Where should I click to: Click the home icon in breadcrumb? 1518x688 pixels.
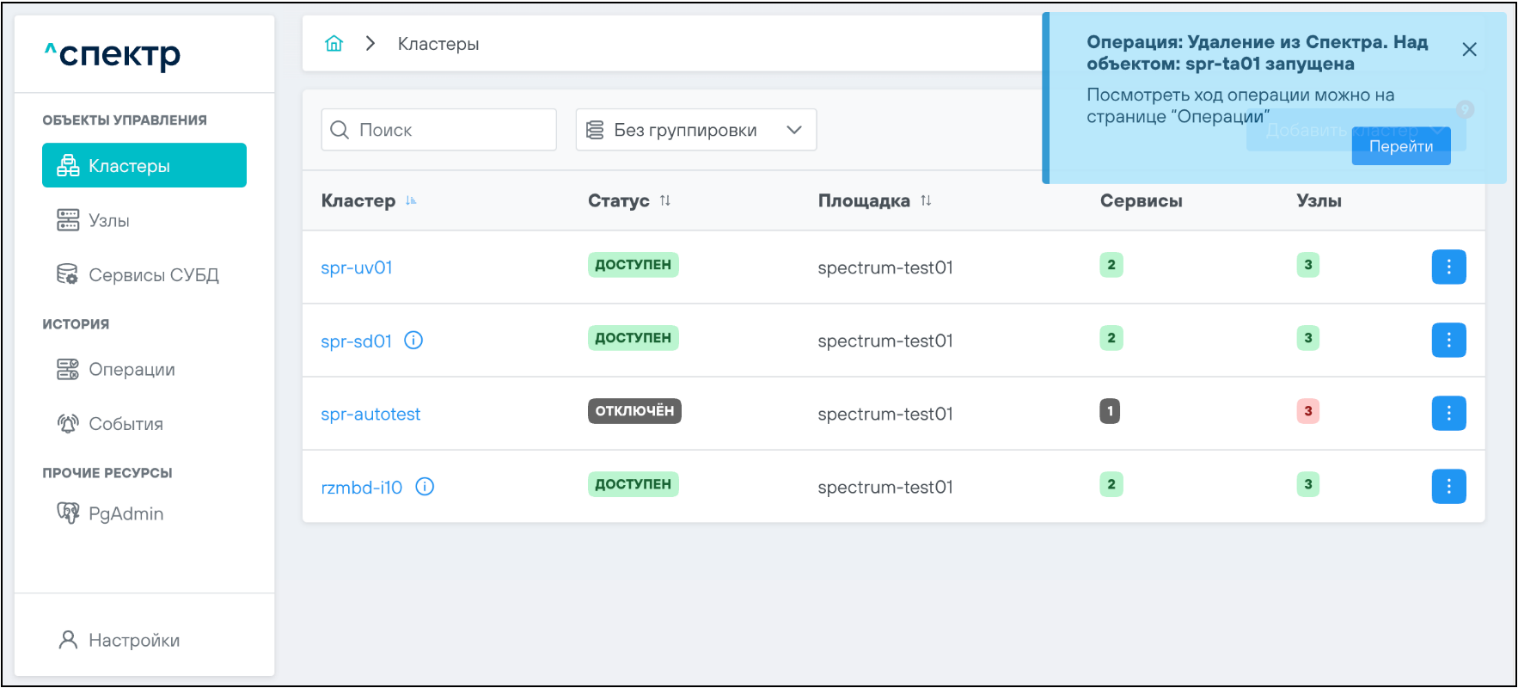(x=334, y=44)
